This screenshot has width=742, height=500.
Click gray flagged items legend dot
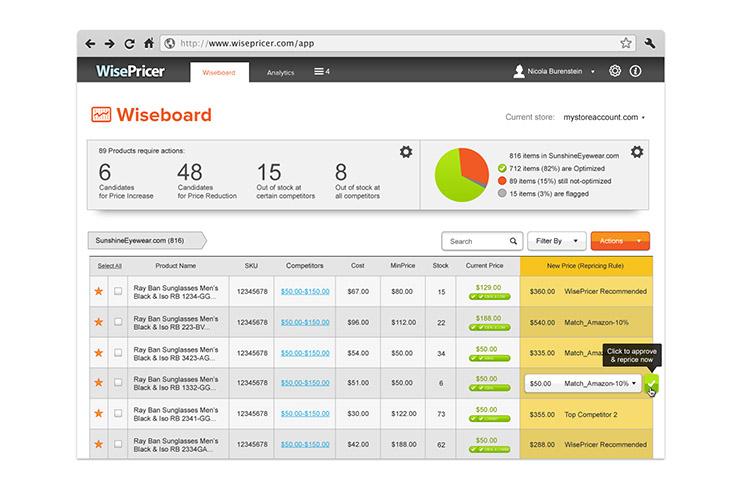point(502,193)
